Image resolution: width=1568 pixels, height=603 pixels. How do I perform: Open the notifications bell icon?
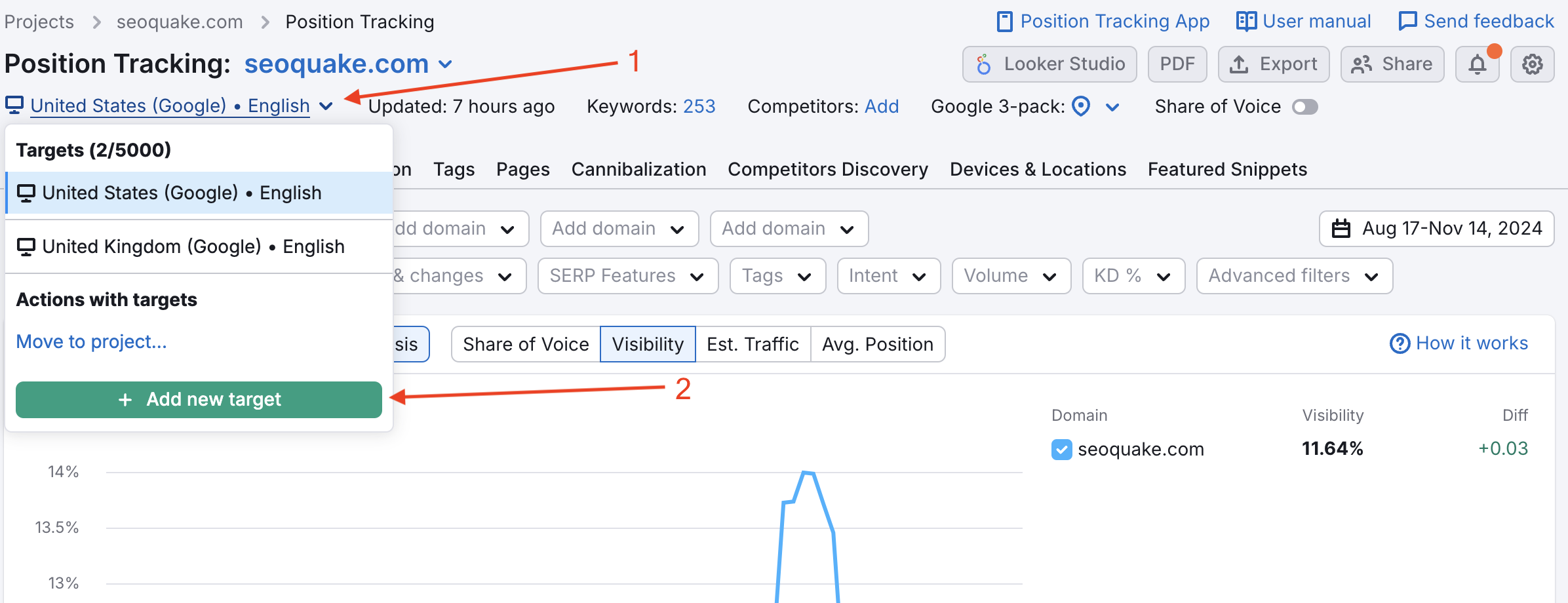(1477, 64)
